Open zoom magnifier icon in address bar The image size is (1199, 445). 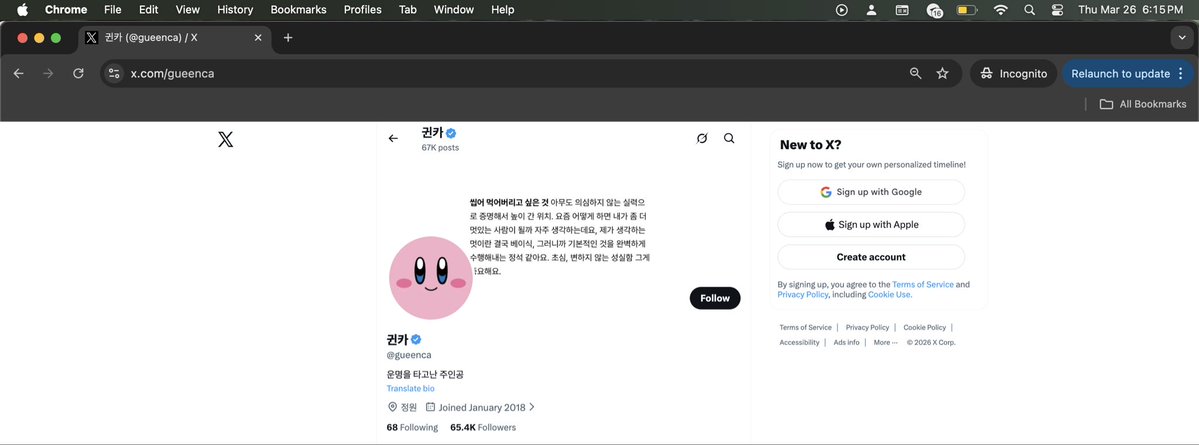tap(915, 73)
